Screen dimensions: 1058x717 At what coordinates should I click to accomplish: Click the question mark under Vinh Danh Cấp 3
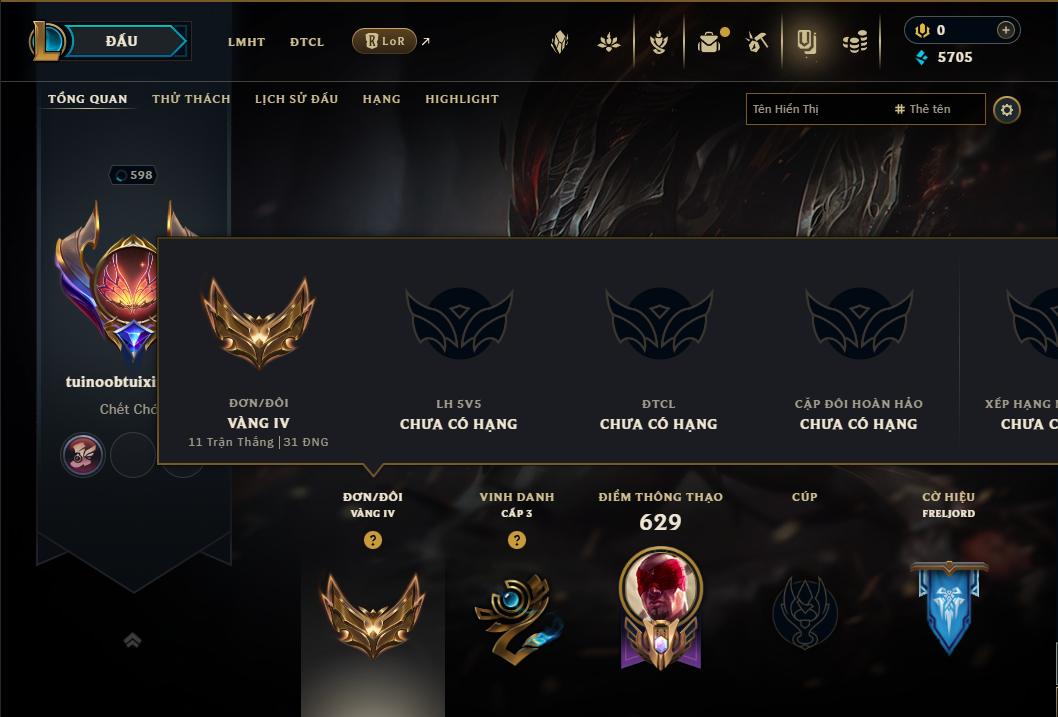[x=517, y=540]
